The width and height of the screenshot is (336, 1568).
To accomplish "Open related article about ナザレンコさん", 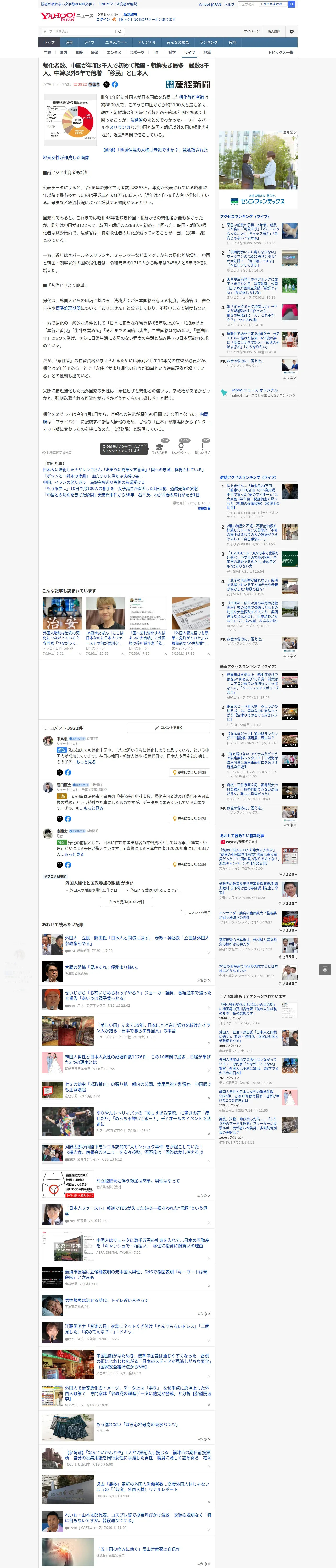I will pyautogui.click(x=123, y=470).
